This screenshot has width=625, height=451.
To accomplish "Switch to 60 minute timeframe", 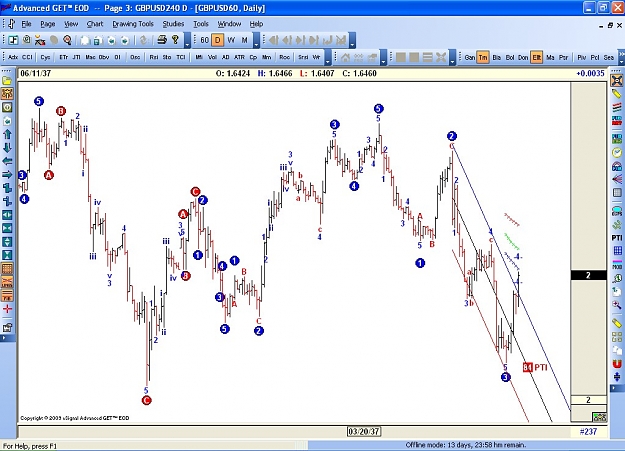I will tap(204, 40).
